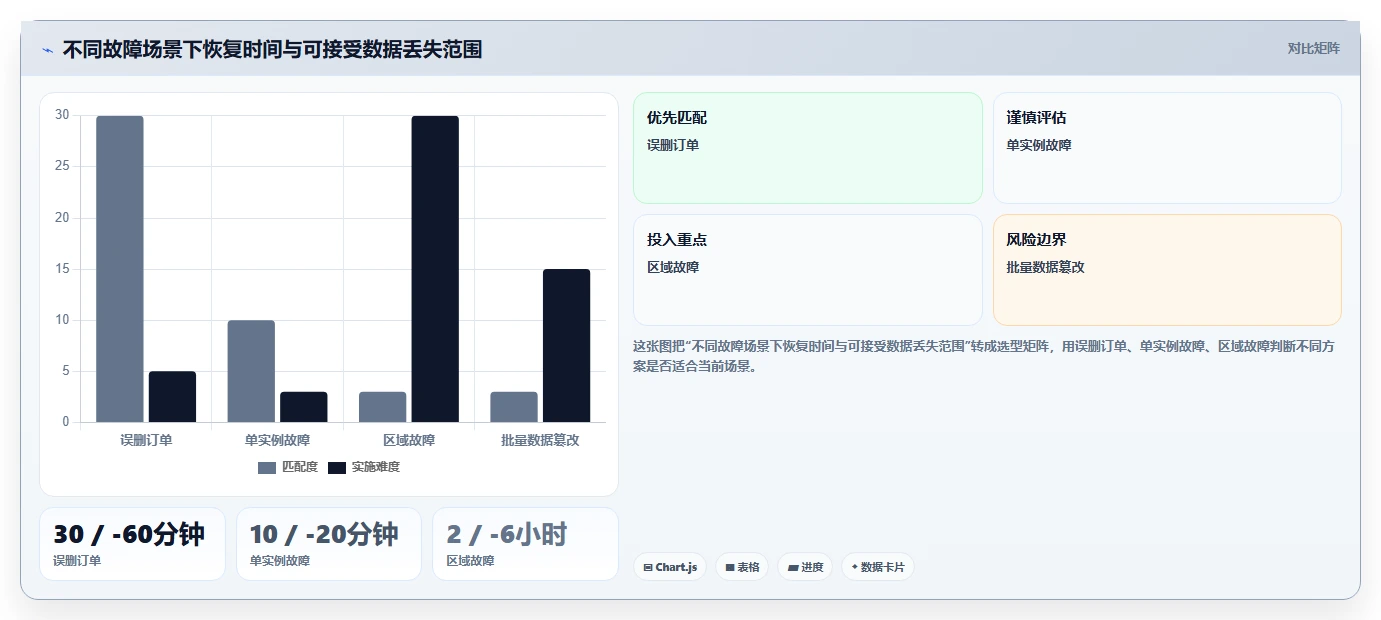Click the 进度 tag chip
Image resolution: width=1381 pixels, height=620 pixels.
[805, 567]
